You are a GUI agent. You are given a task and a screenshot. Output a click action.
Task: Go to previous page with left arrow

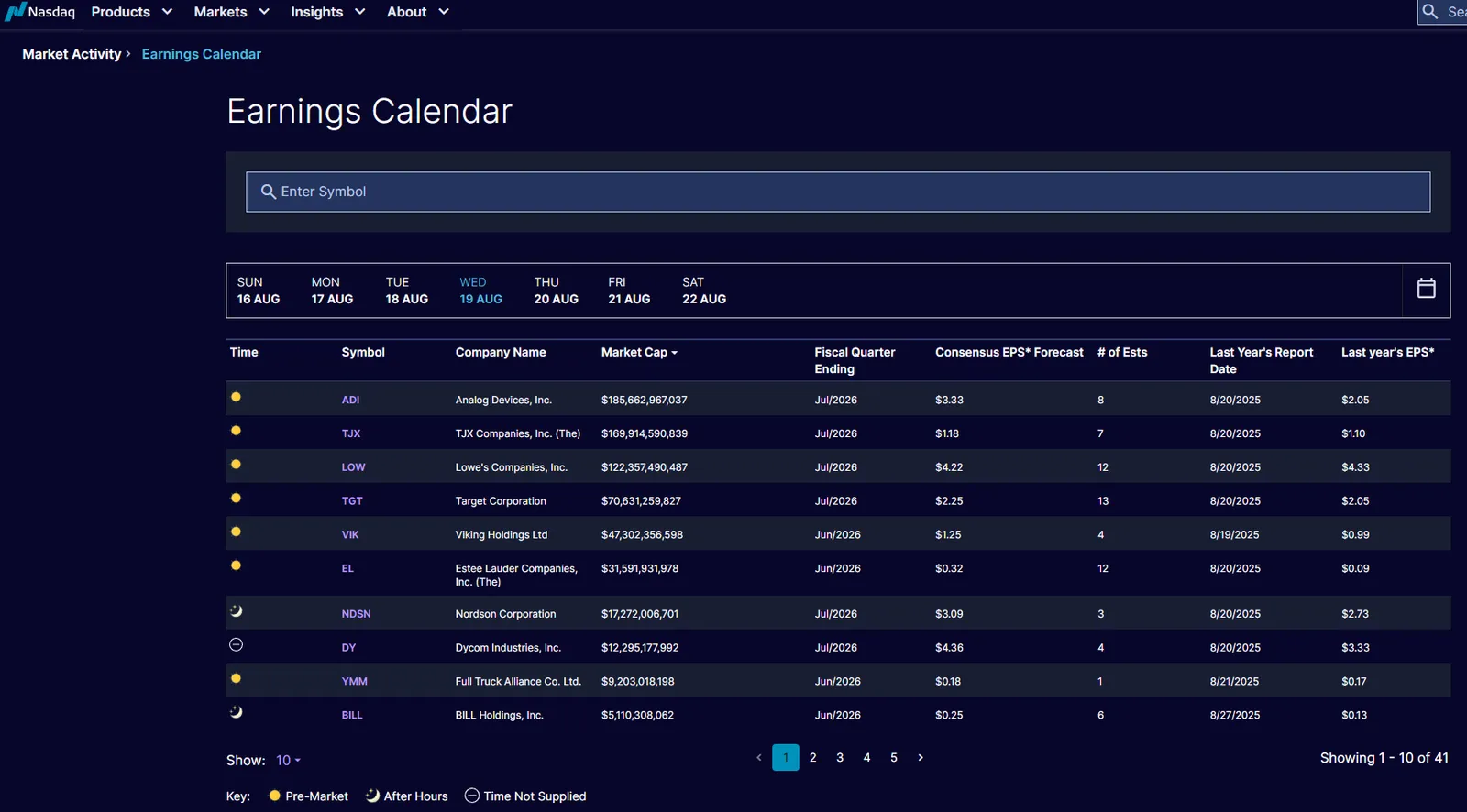point(759,758)
